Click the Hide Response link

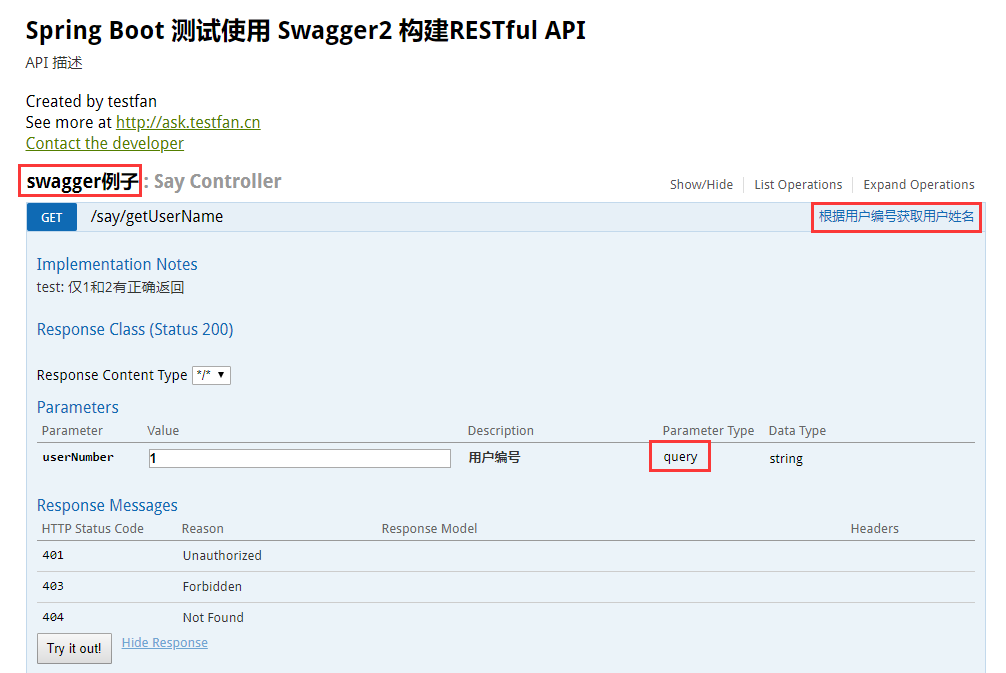[x=165, y=642]
